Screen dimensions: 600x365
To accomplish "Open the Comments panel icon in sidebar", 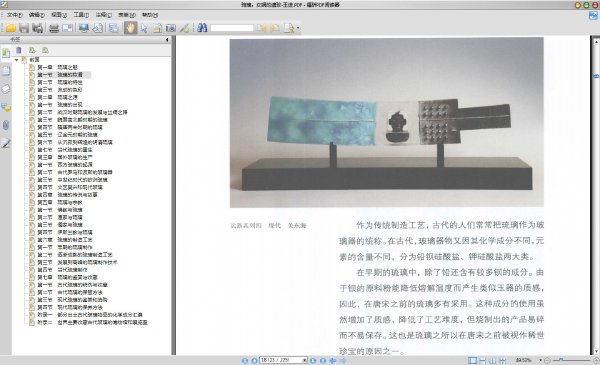I will coord(6,107).
